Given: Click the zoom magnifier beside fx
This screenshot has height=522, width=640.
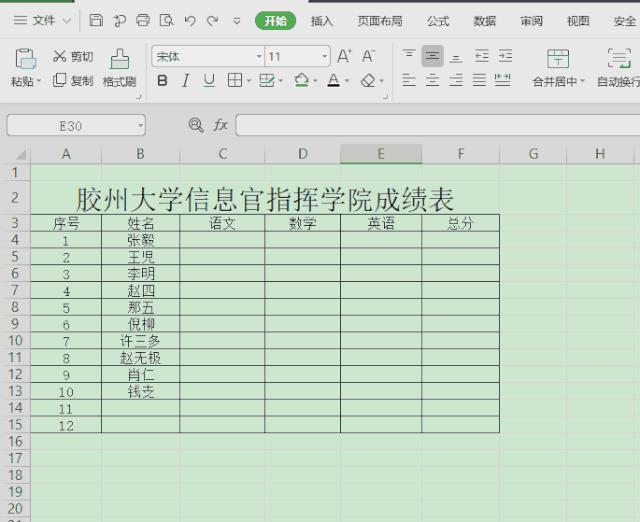Looking at the screenshot, I should 196,125.
